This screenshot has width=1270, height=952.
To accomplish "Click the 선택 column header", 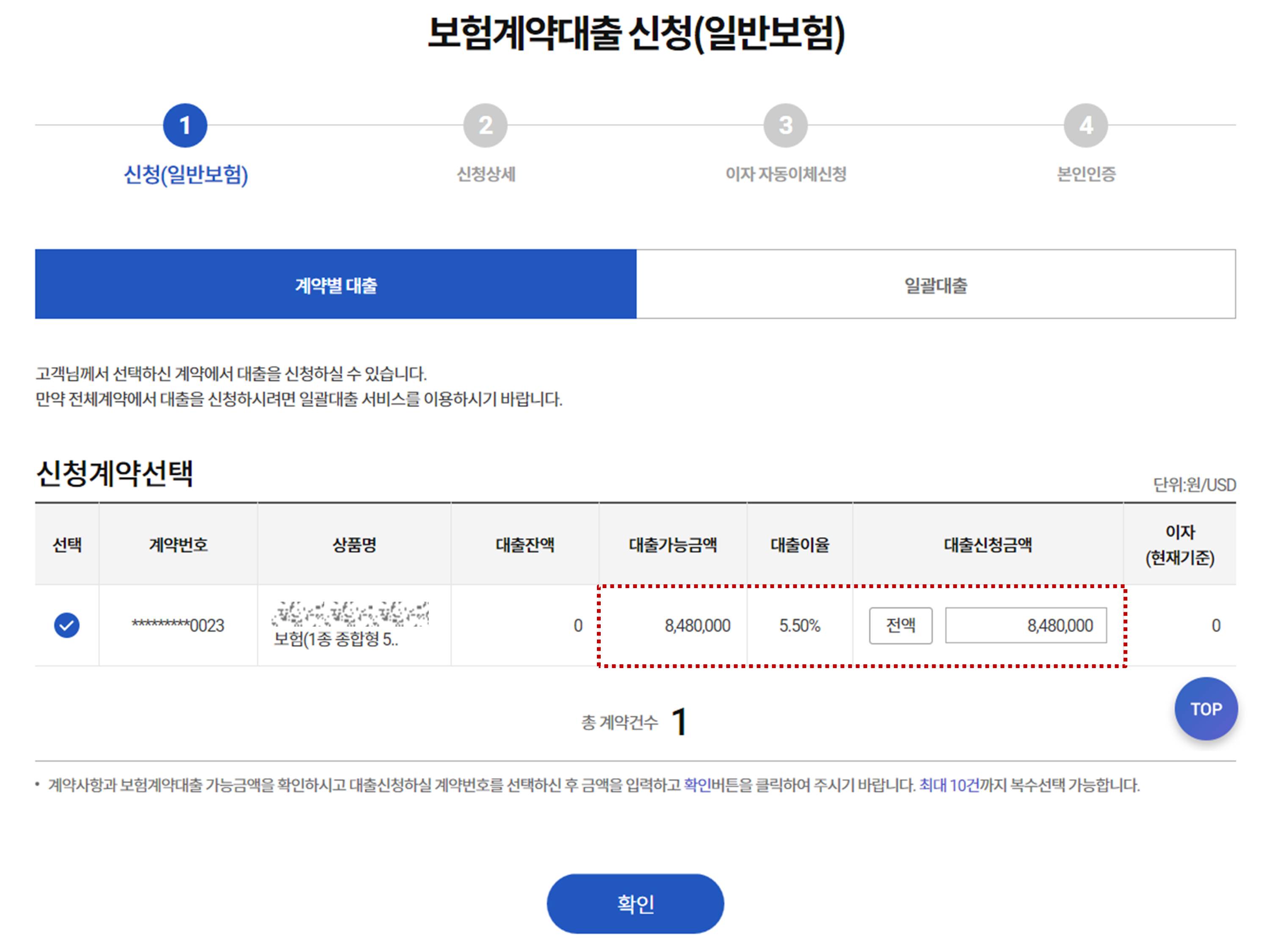I will click(x=66, y=545).
